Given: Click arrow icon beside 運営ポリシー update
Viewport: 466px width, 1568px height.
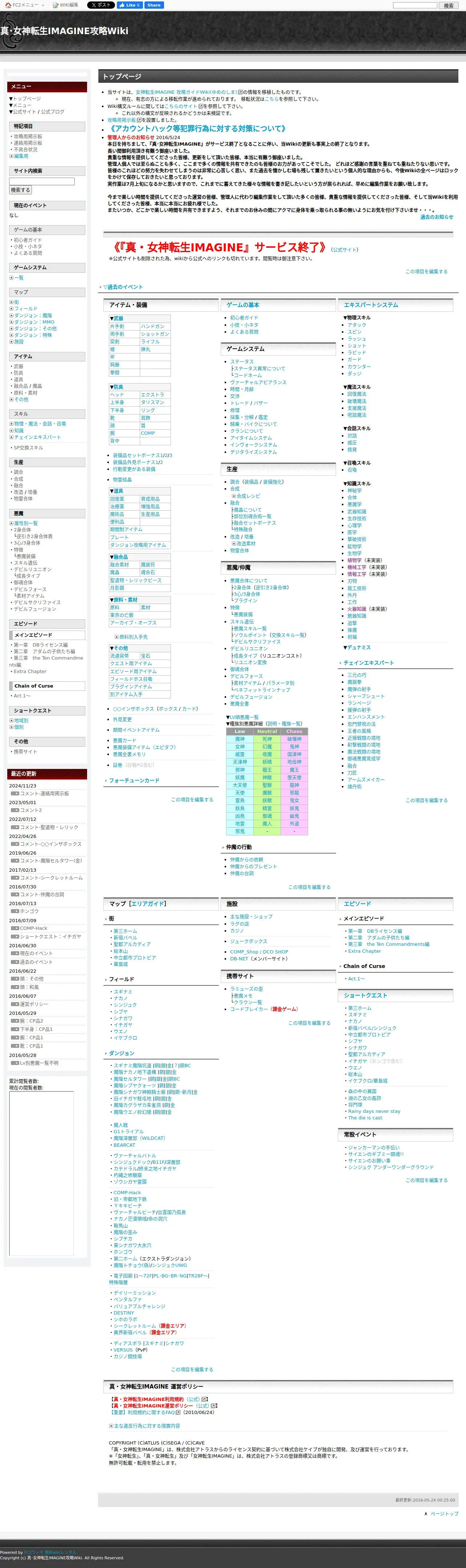Looking at the screenshot, I should coord(15,1004).
